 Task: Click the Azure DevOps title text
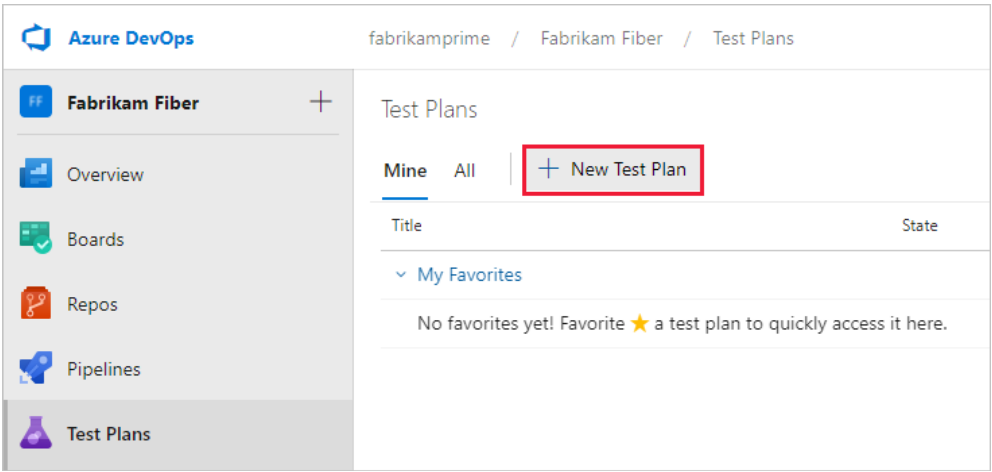[131, 39]
